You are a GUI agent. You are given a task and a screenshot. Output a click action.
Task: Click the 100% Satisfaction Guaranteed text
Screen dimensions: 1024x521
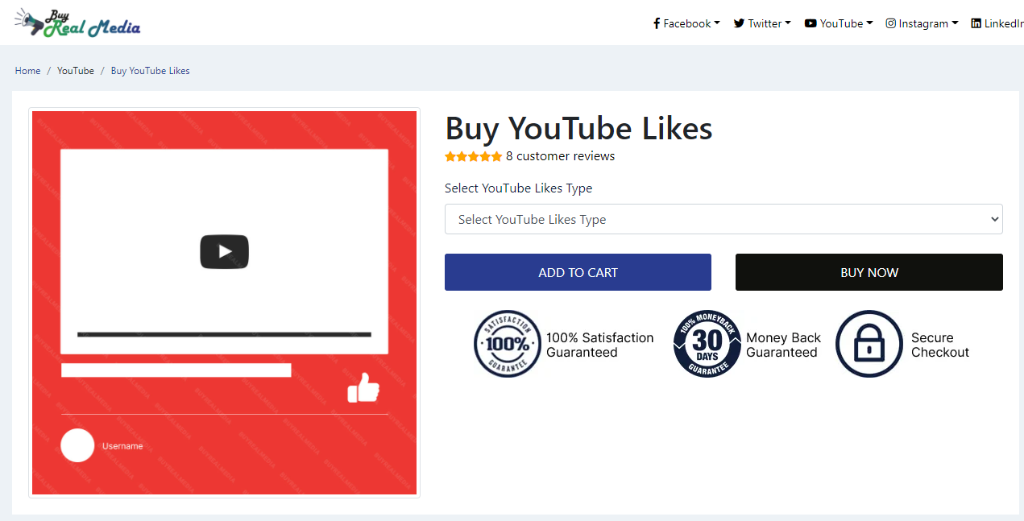(600, 345)
